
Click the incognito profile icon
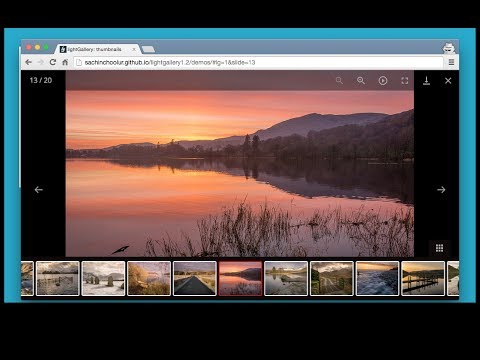click(449, 48)
